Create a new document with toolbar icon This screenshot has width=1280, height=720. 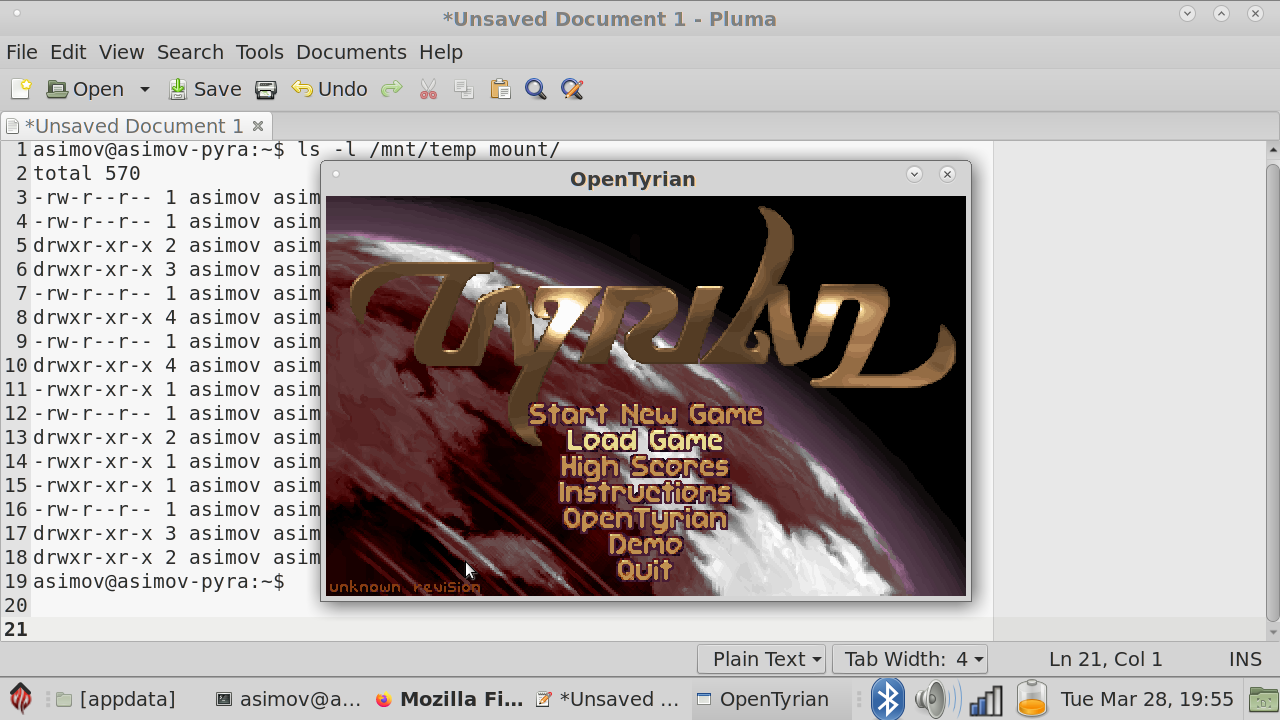(21, 89)
